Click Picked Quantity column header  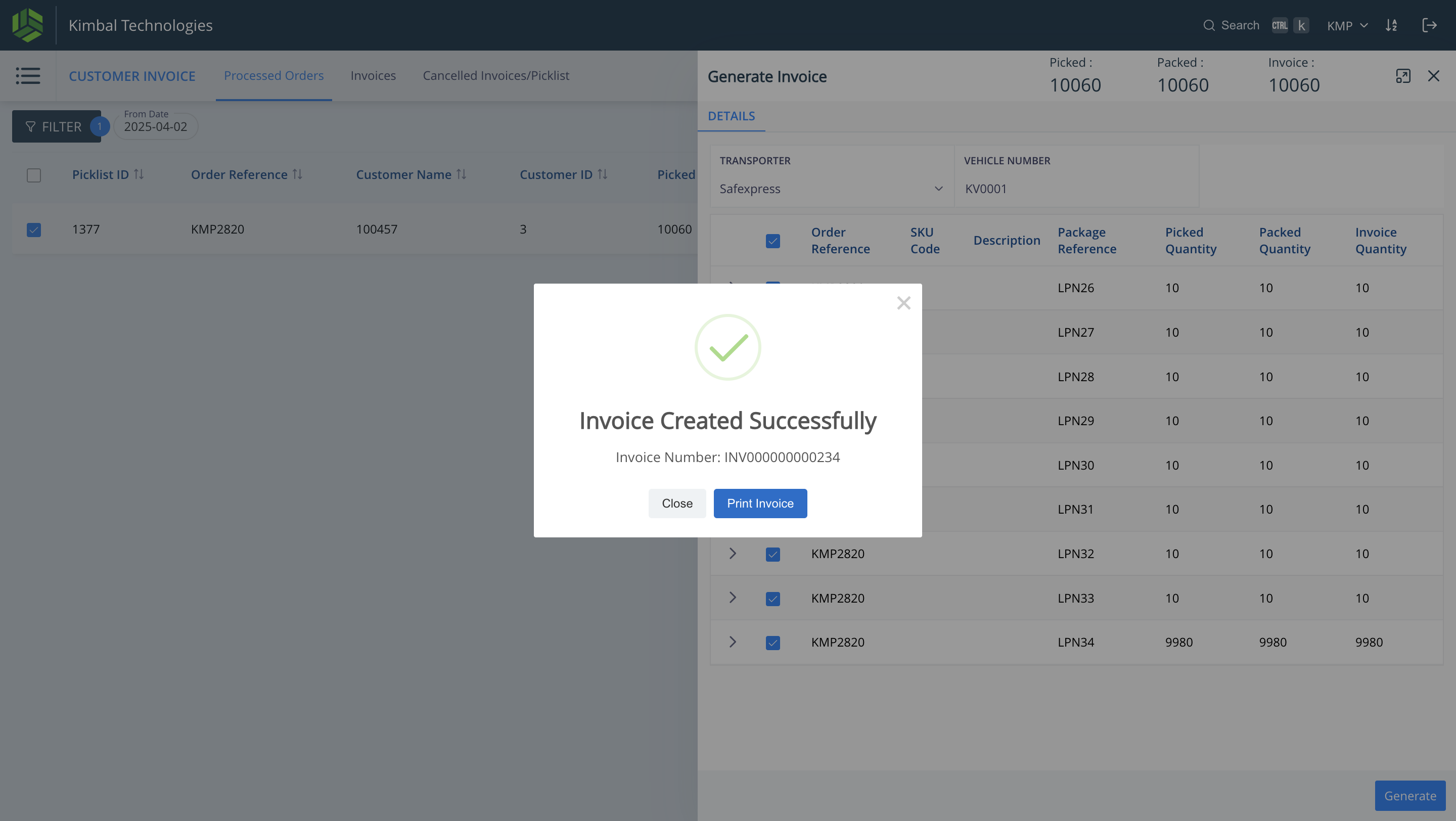[1191, 241]
